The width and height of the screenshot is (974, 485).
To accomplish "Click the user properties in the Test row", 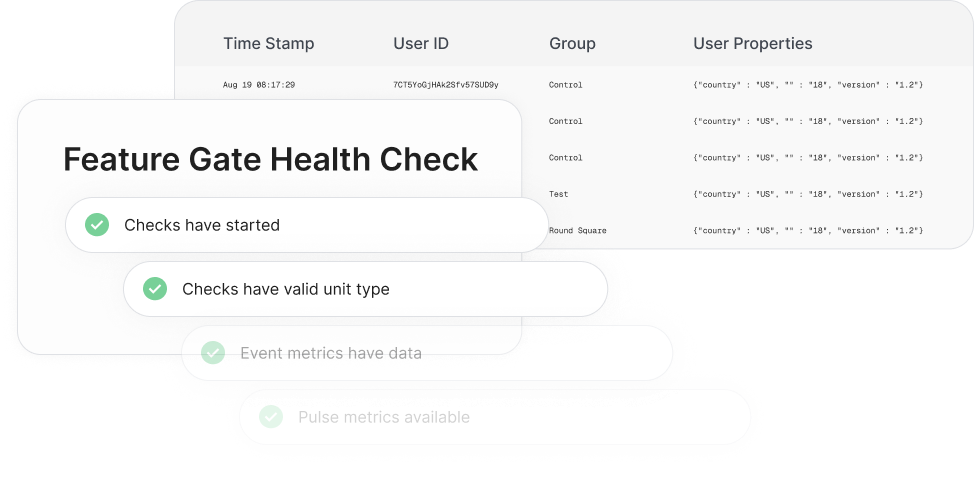I will [x=808, y=194].
